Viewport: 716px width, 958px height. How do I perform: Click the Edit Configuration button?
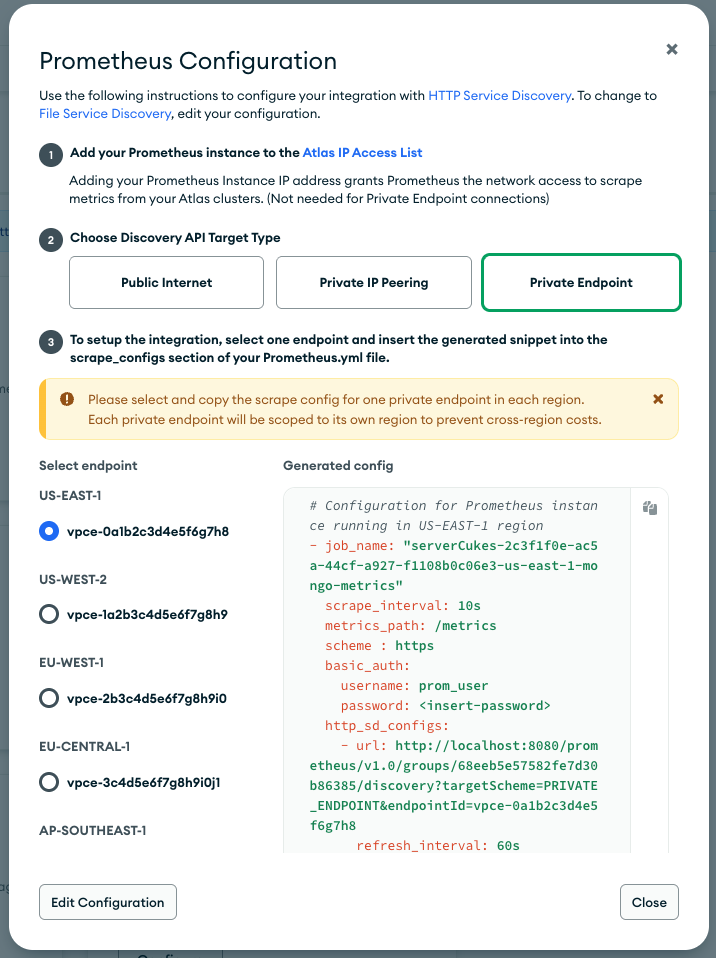pyautogui.click(x=107, y=901)
